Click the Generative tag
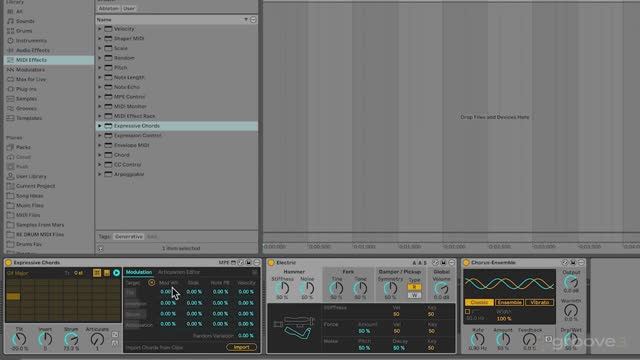 (129, 237)
